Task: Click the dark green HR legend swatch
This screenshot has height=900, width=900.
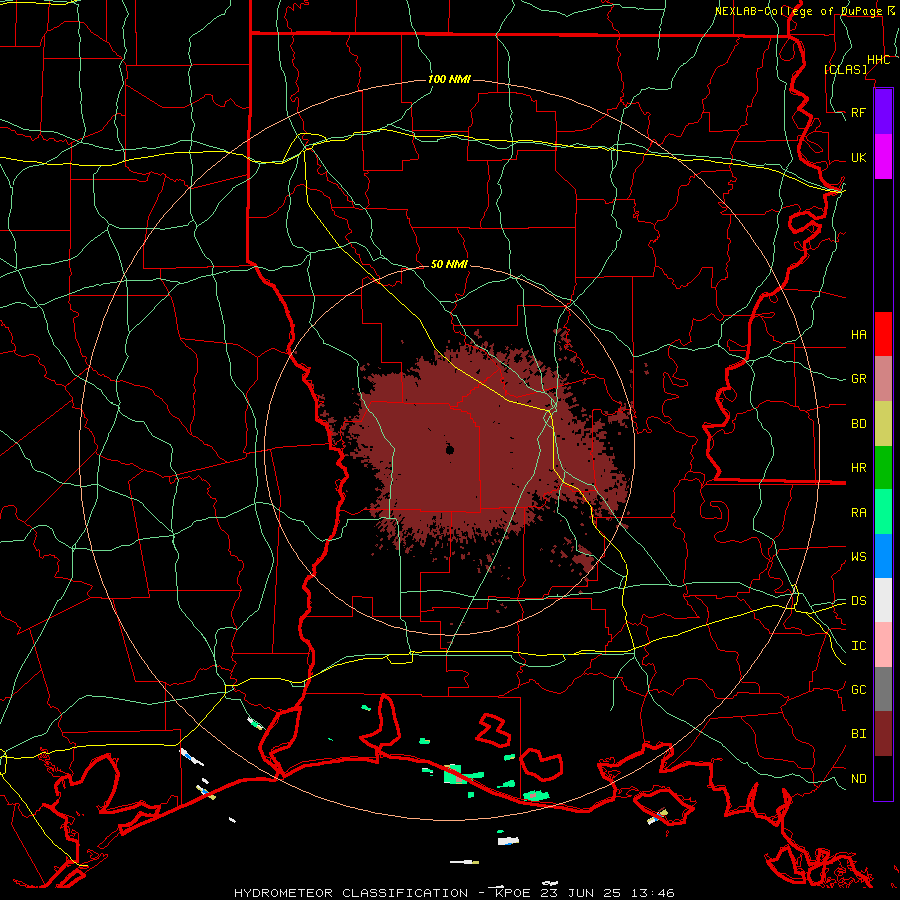Action: point(883,467)
